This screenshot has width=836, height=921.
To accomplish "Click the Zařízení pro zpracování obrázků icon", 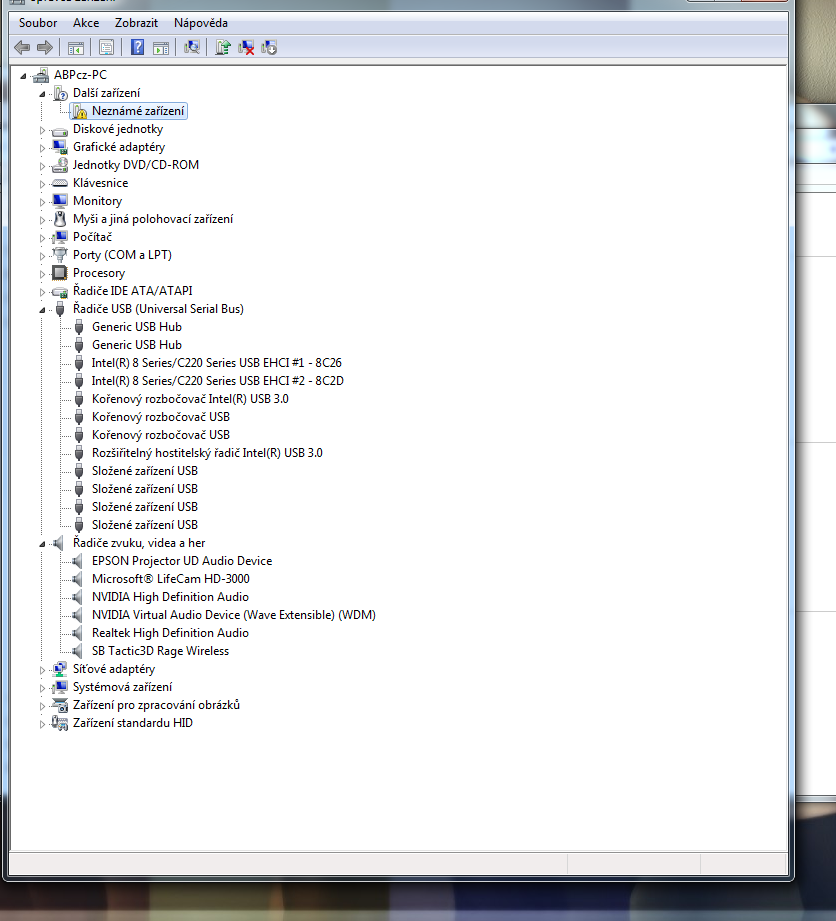I will coord(59,705).
